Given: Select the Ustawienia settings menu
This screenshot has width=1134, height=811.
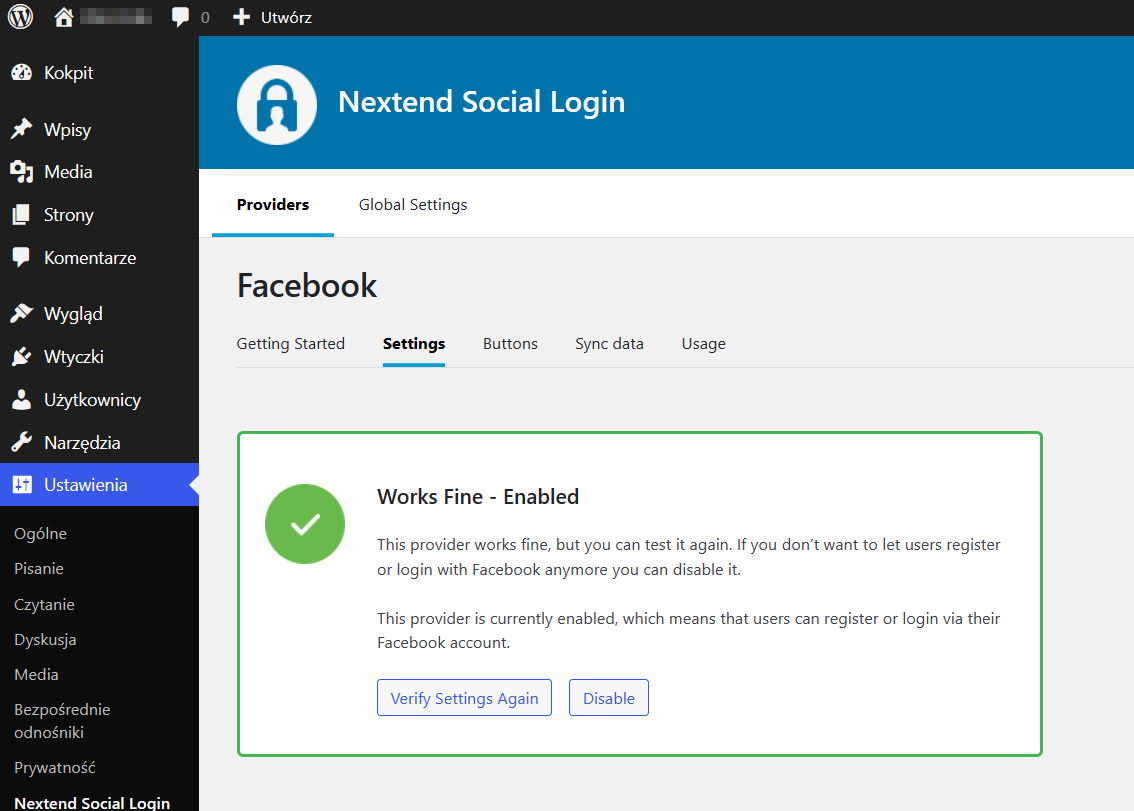Looking at the screenshot, I should tap(85, 485).
